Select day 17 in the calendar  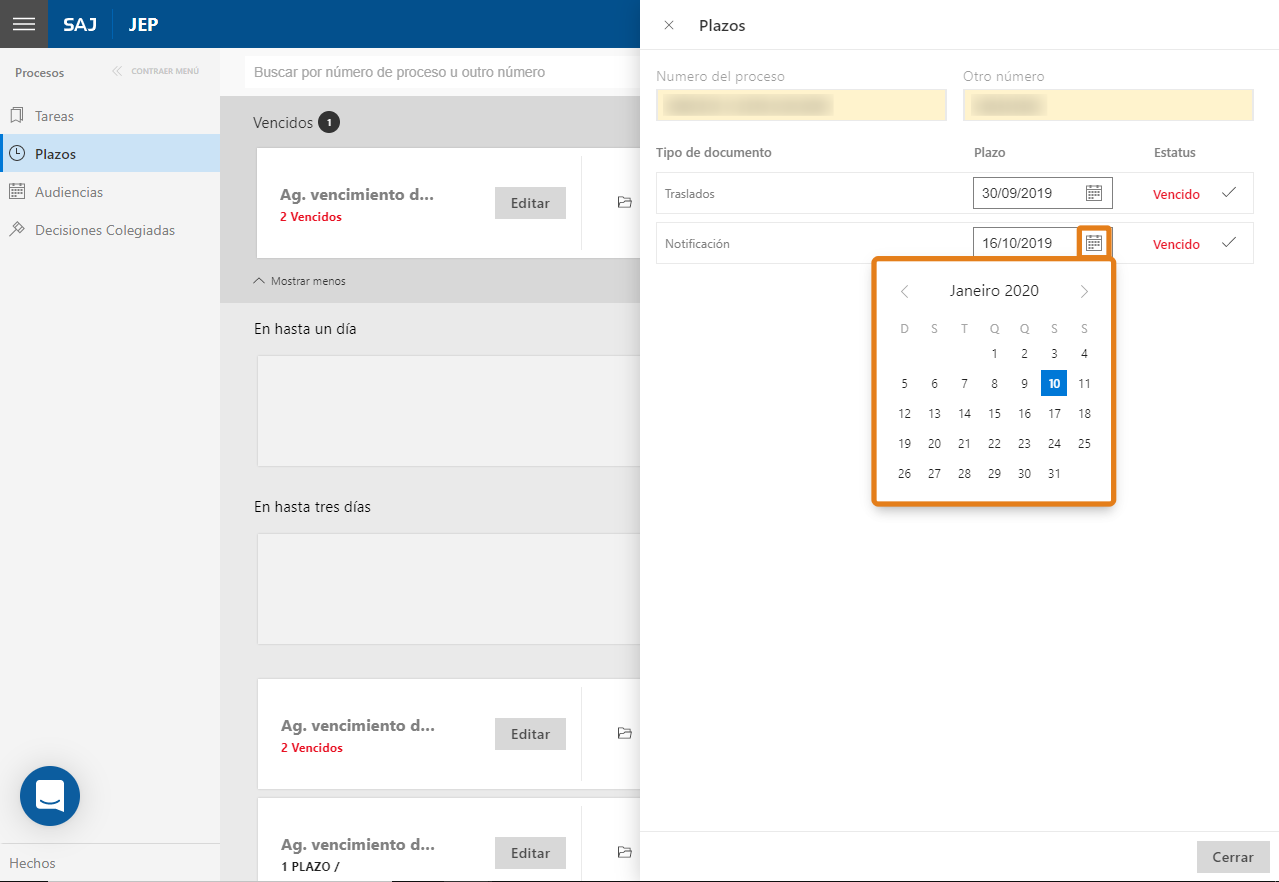click(x=1054, y=414)
